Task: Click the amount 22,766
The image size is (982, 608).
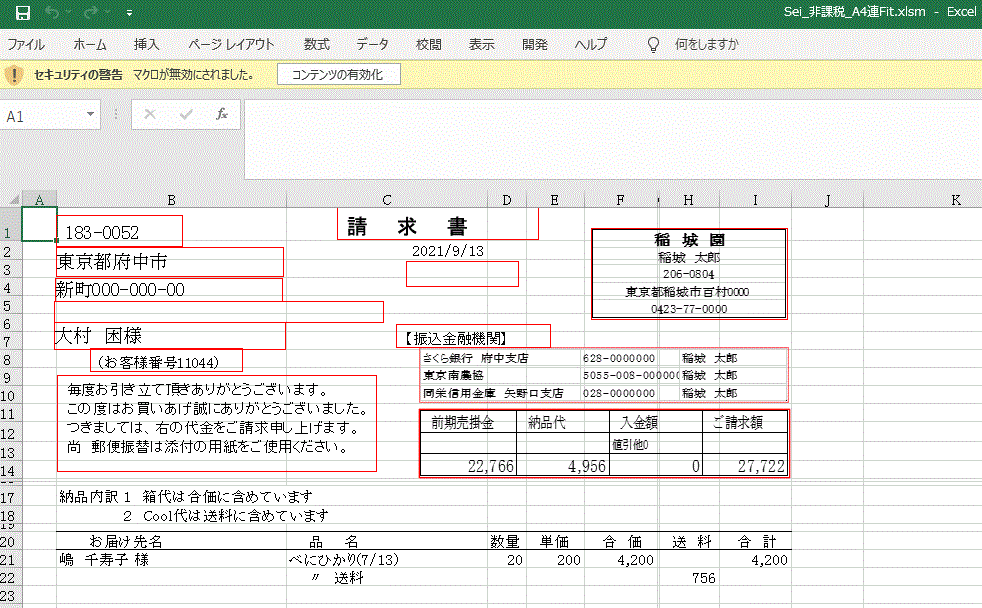Action: pyautogui.click(x=490, y=466)
